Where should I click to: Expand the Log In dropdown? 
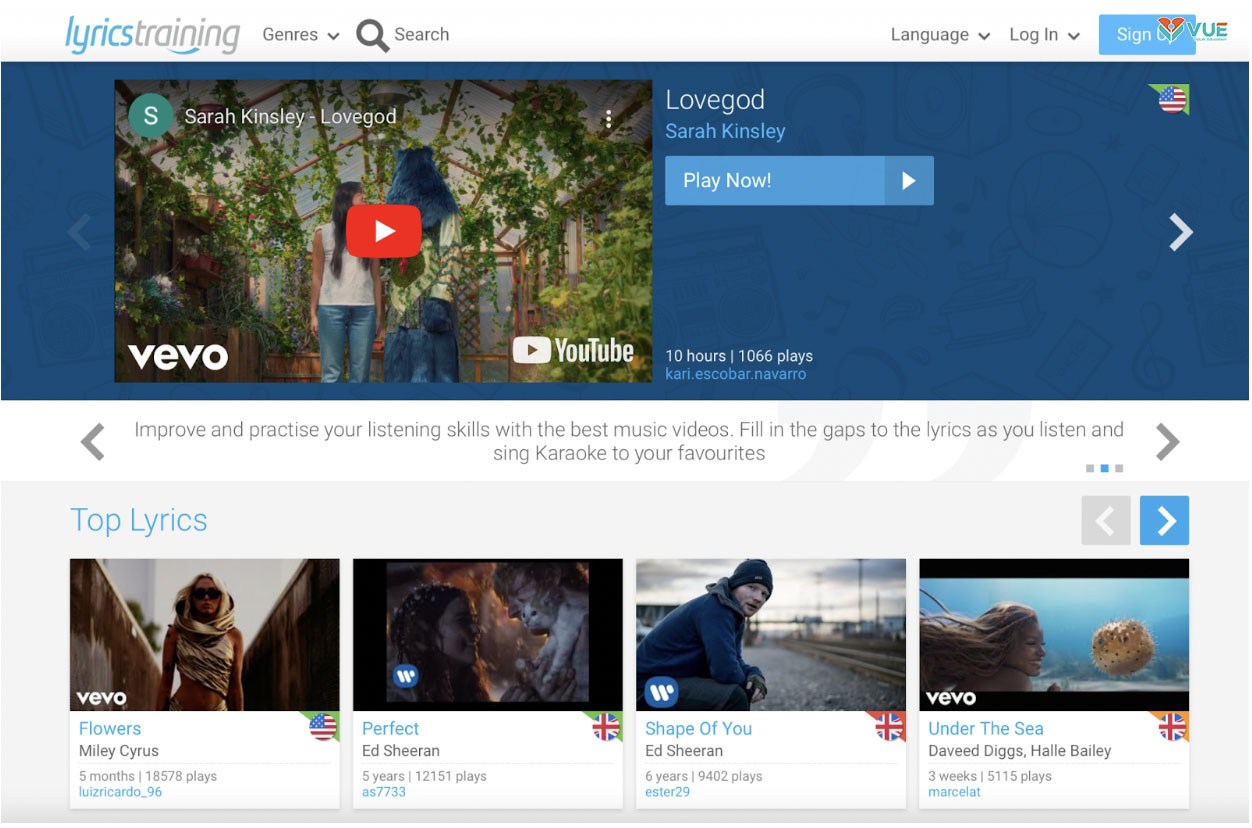click(1044, 35)
